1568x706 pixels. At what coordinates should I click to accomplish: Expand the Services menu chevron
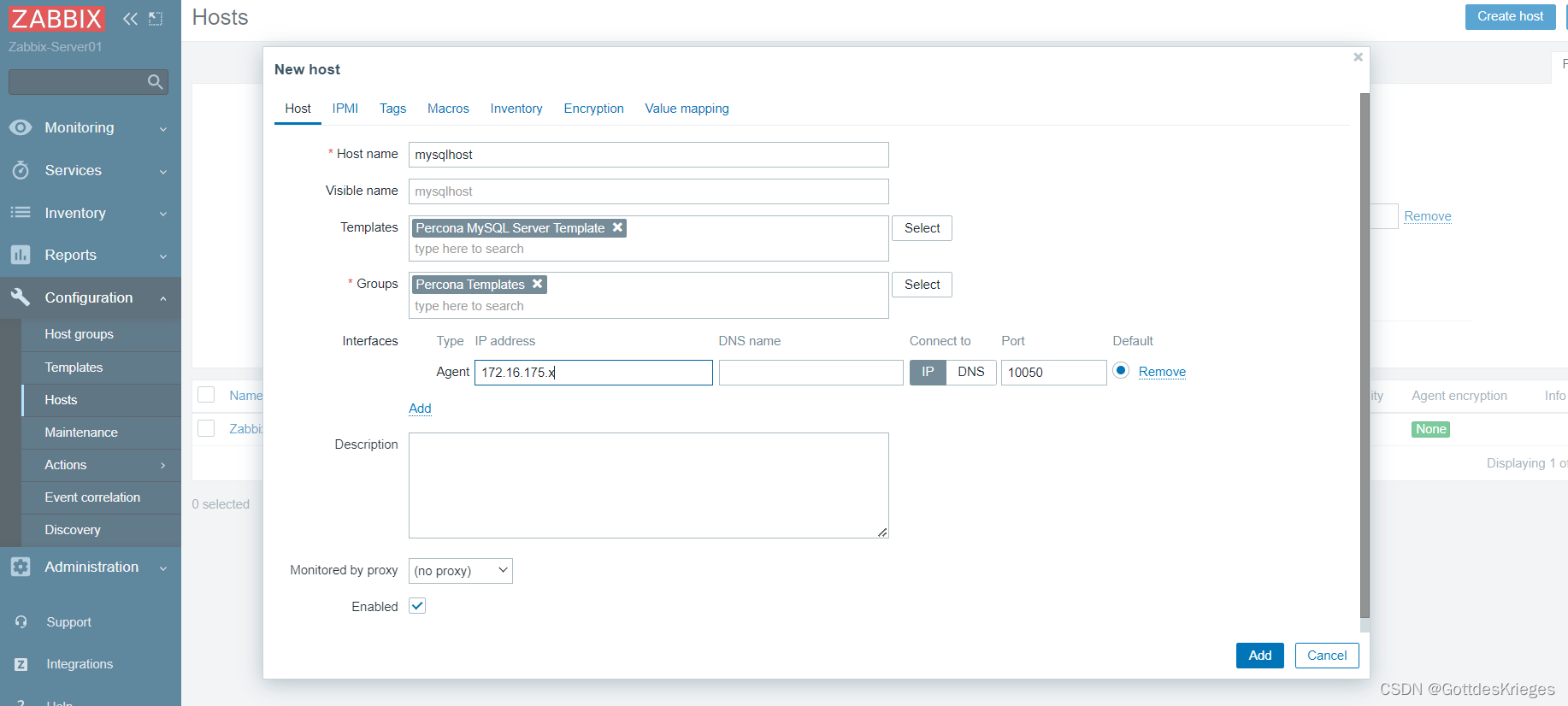(x=163, y=171)
